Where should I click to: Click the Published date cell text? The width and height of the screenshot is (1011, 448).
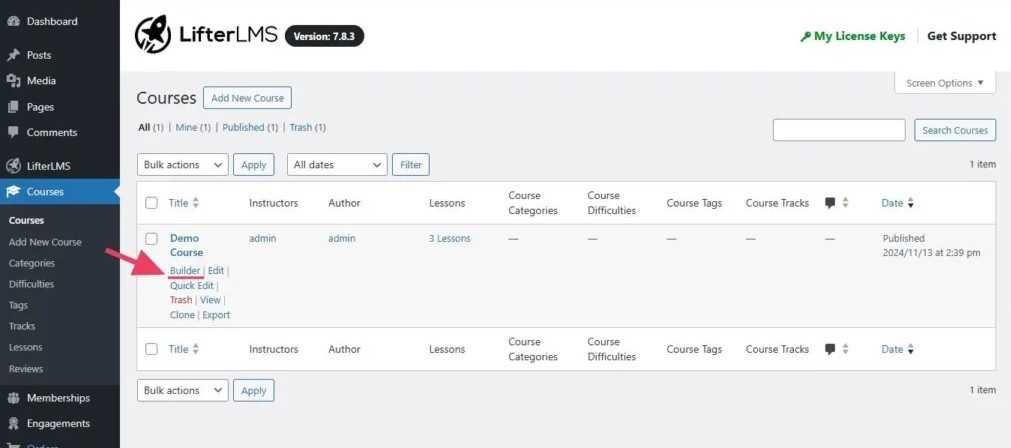(931, 246)
